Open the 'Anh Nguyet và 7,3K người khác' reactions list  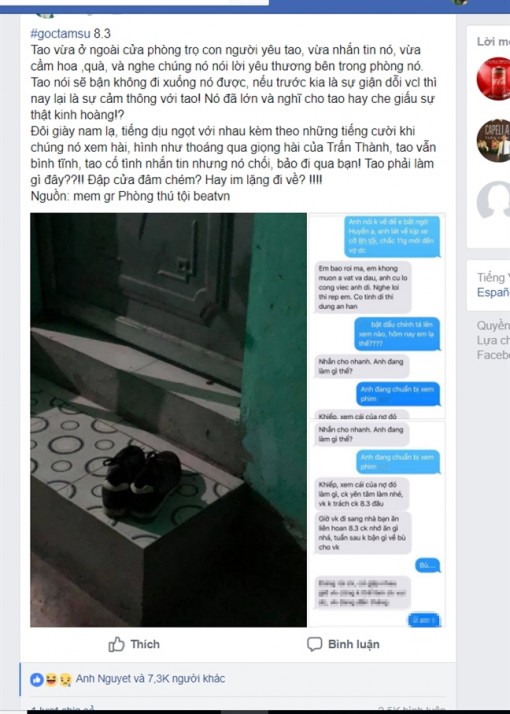[150, 678]
